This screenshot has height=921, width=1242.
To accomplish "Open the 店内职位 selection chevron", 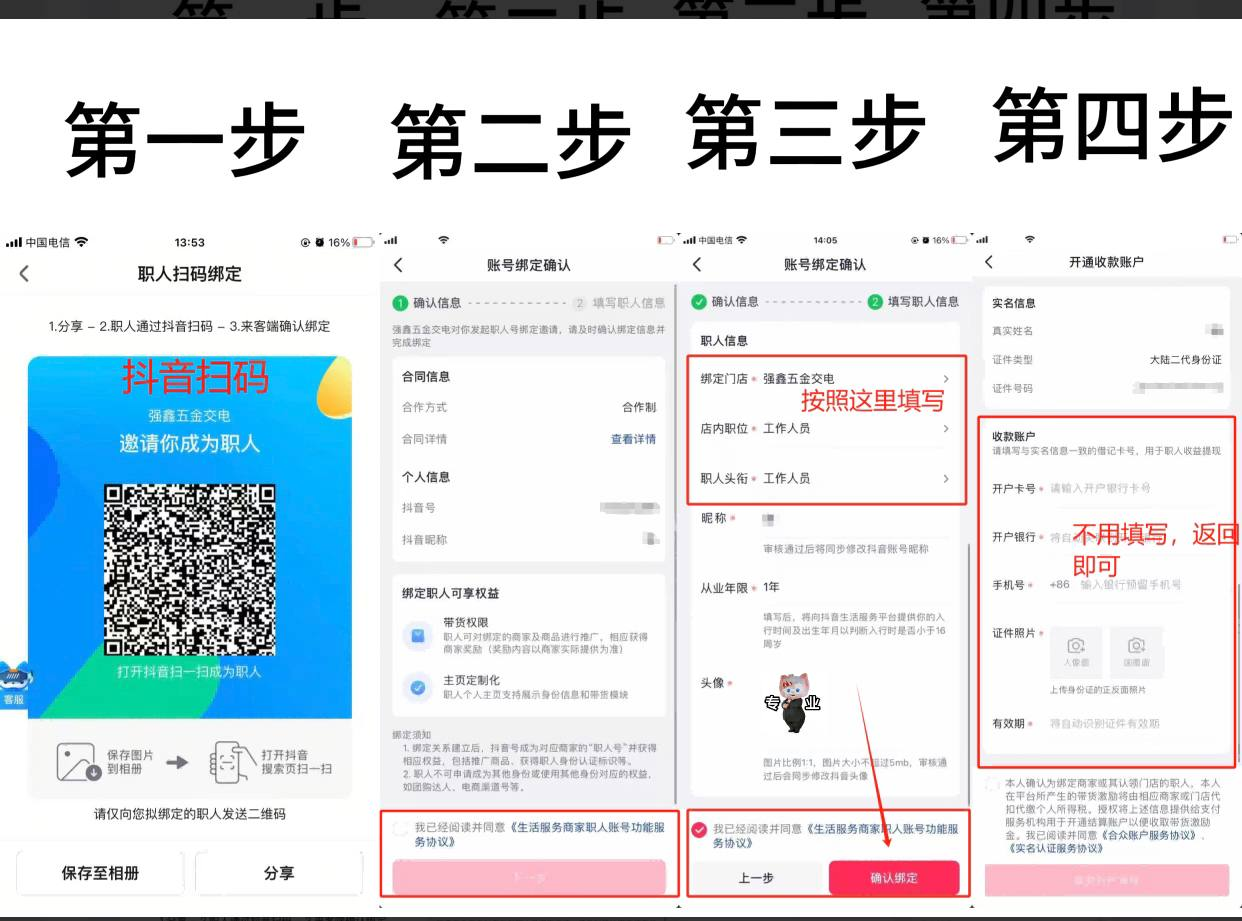I will click(945, 428).
